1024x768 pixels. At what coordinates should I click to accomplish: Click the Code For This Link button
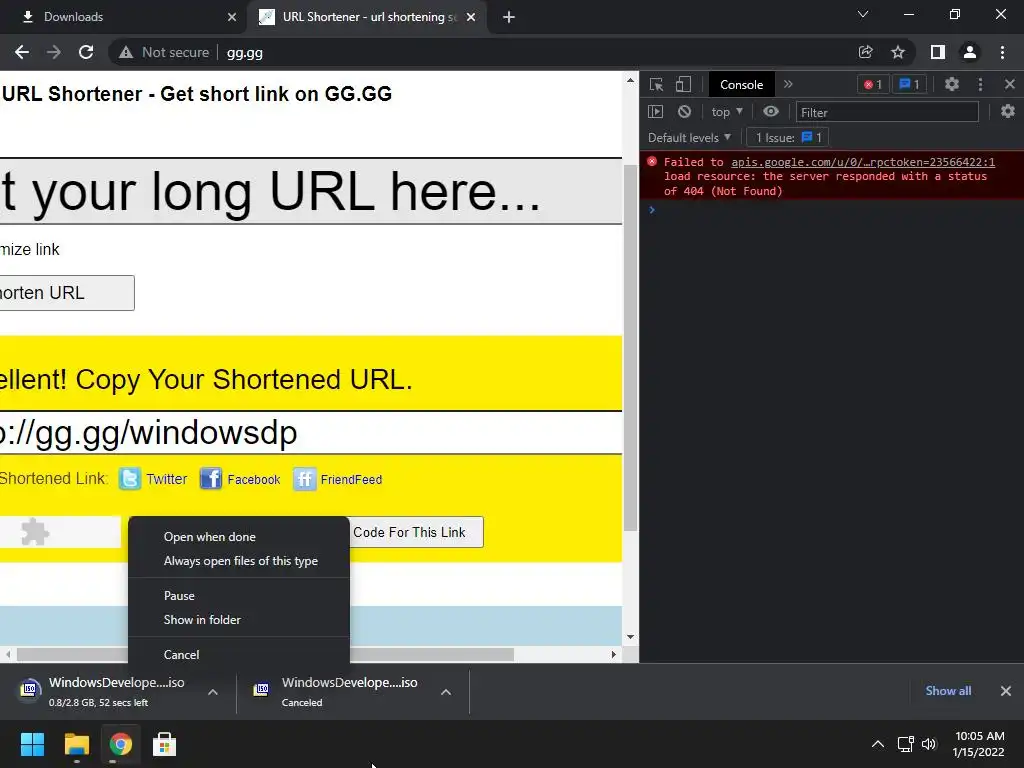point(416,532)
